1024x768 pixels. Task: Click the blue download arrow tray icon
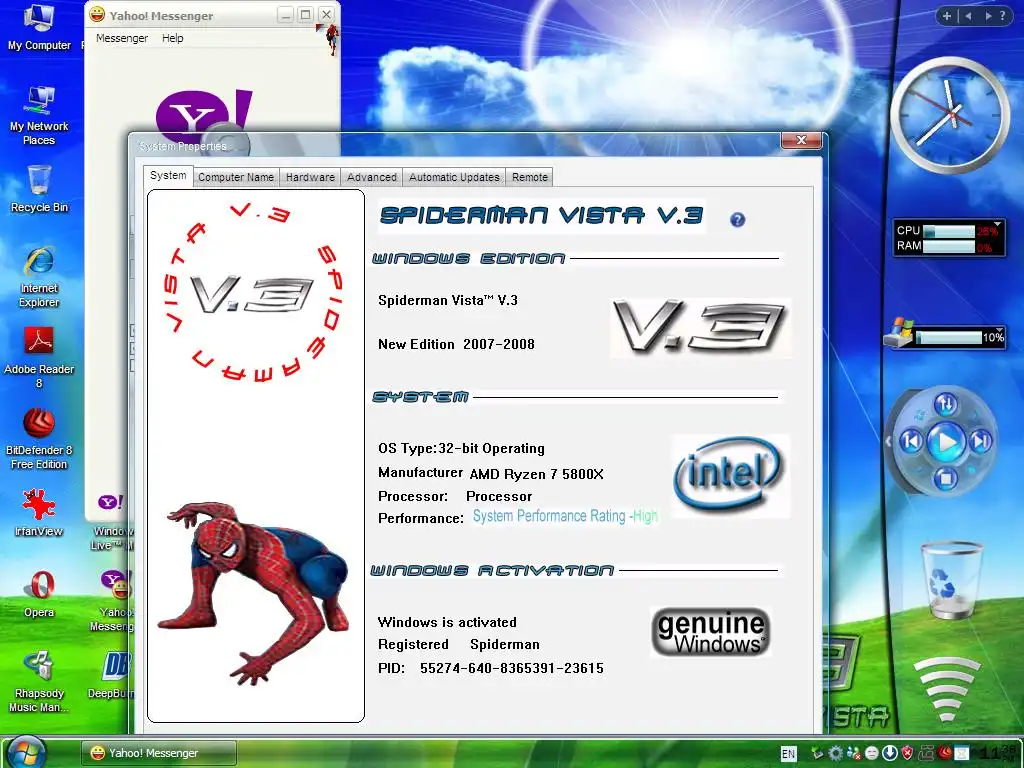point(889,753)
